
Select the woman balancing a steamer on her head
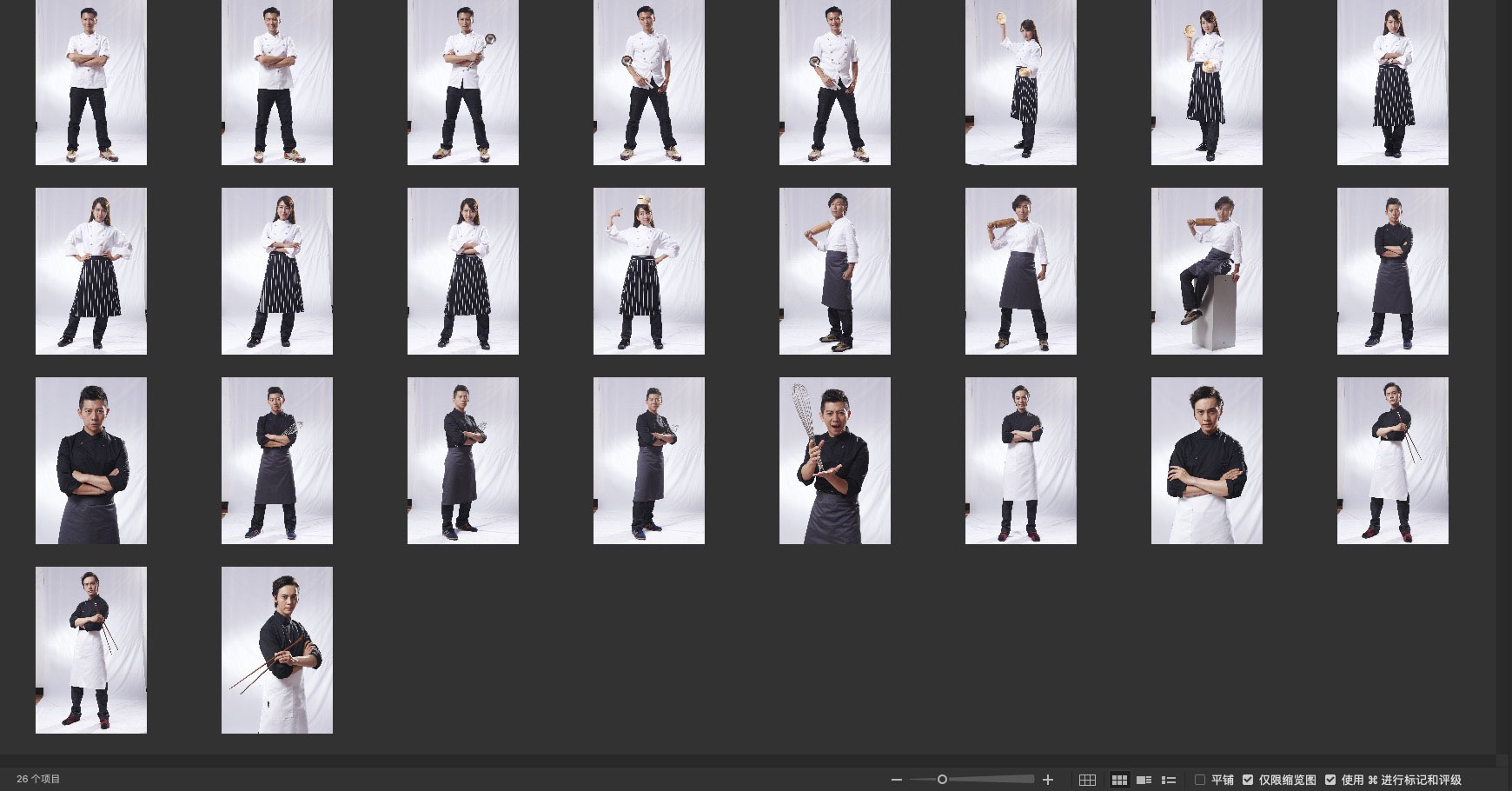649,271
